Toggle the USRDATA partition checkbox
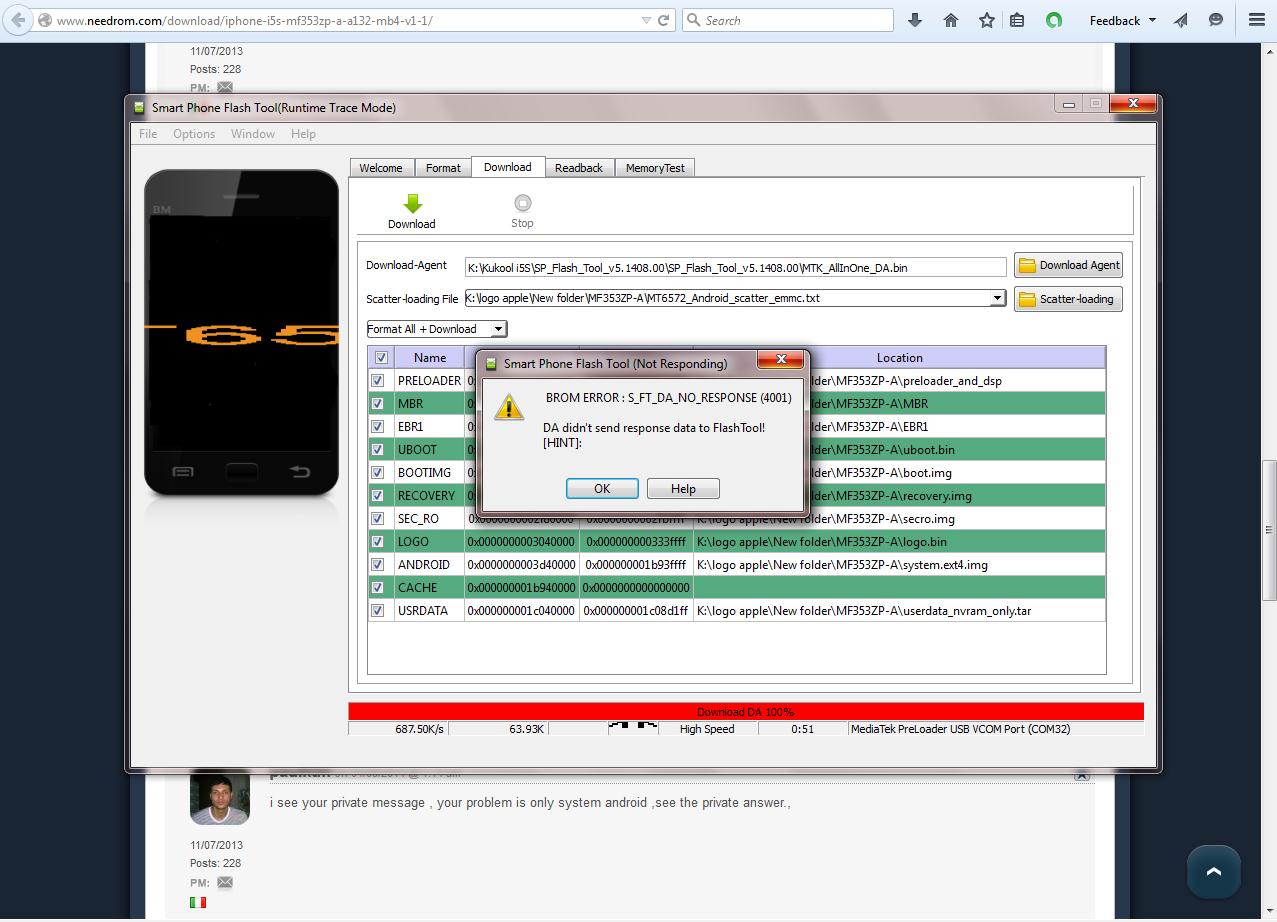Screen dimensions: 1277x922 point(378,611)
